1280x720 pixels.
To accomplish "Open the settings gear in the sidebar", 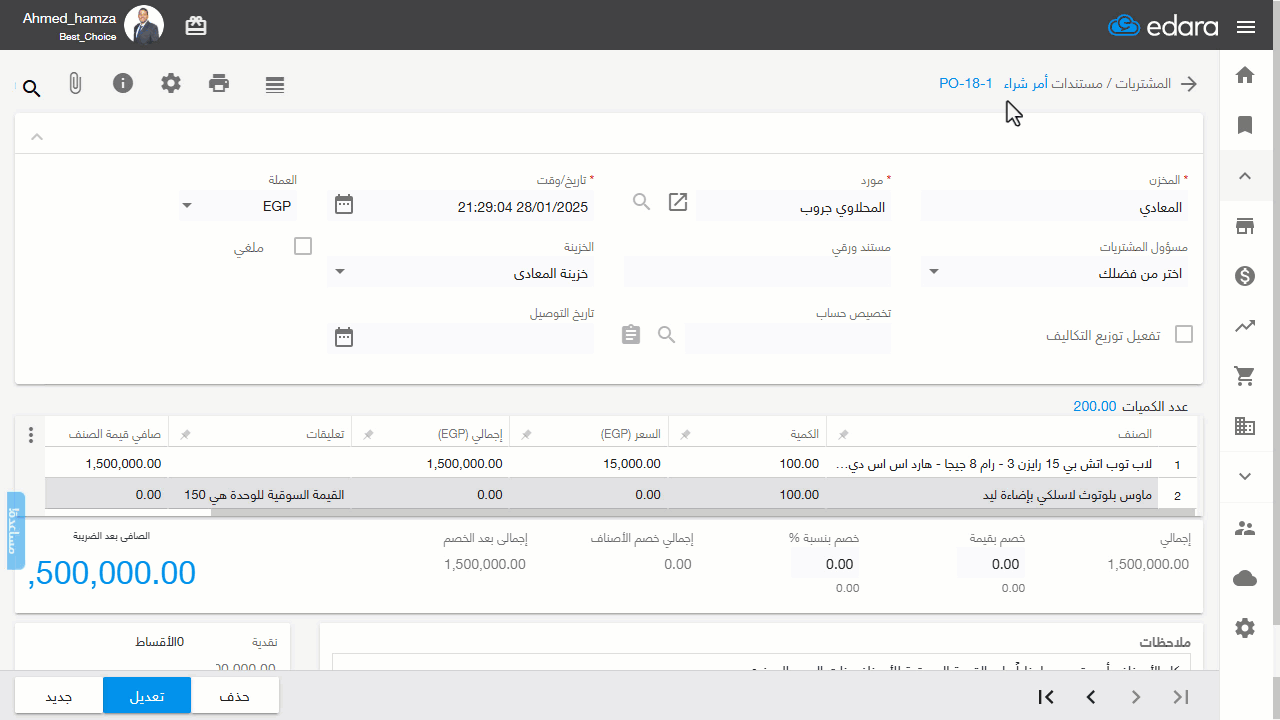I will point(1245,628).
